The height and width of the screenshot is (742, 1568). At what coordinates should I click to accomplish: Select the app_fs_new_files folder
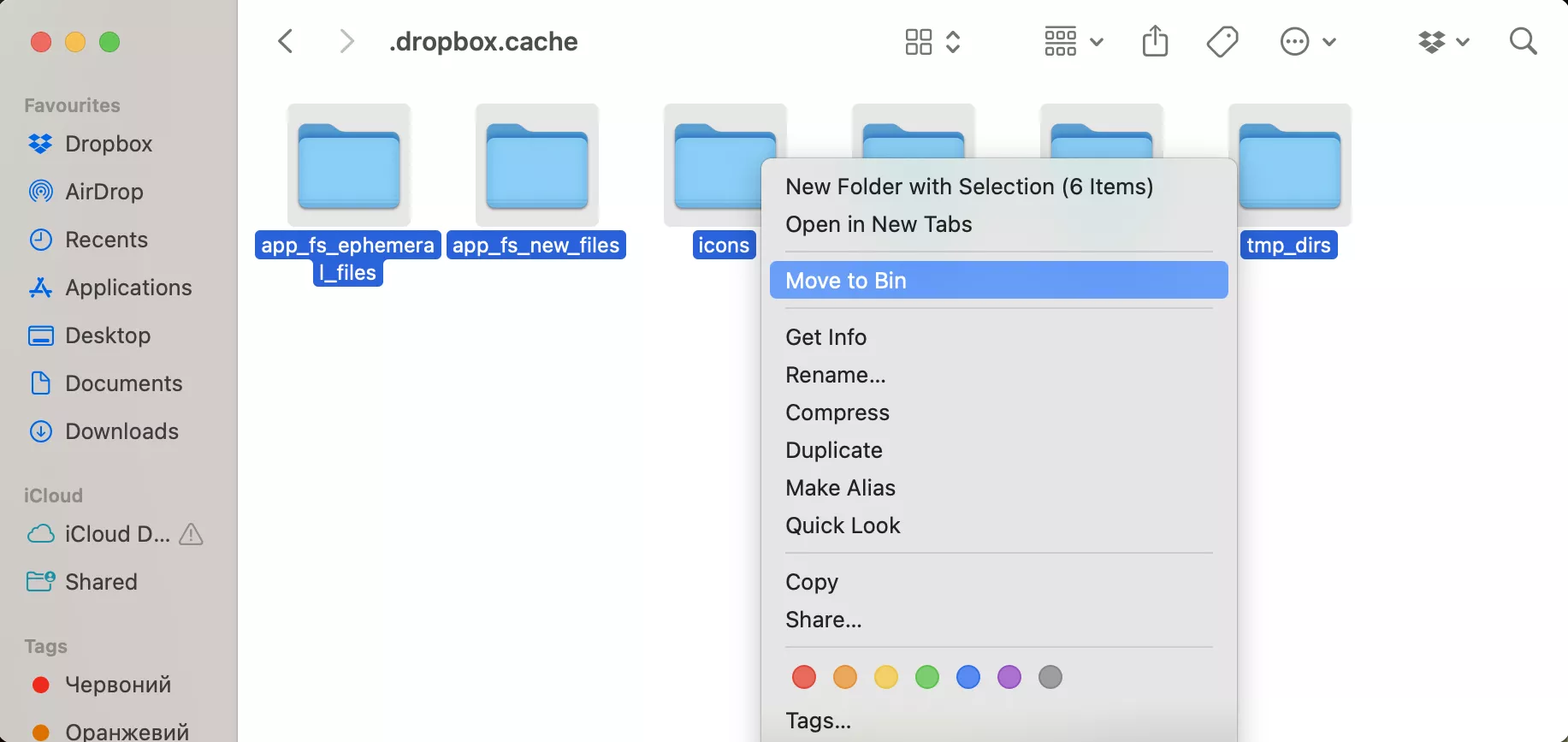click(536, 181)
